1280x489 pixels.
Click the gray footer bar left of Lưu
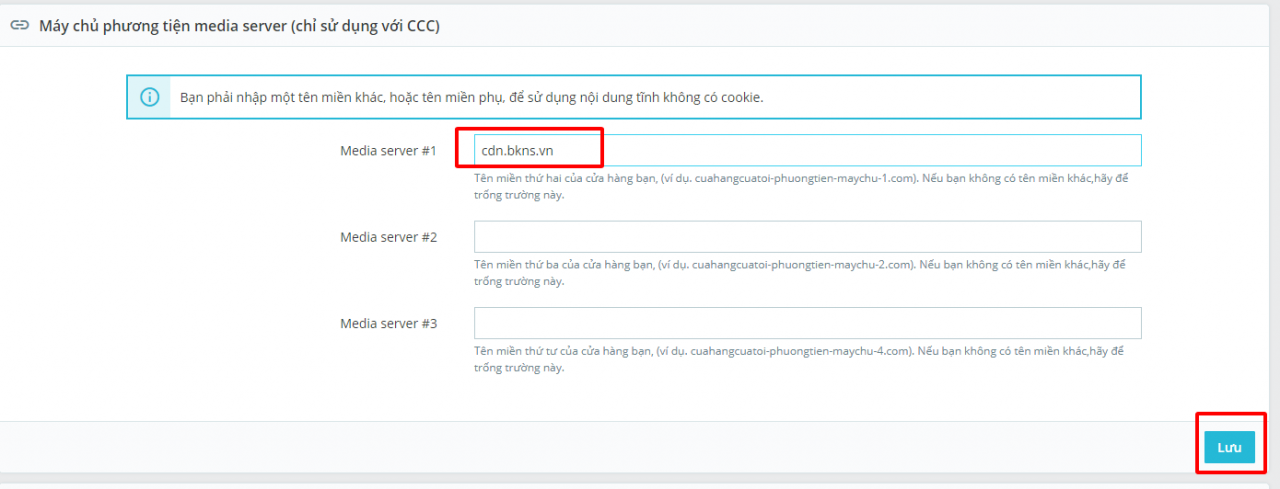tap(600, 447)
